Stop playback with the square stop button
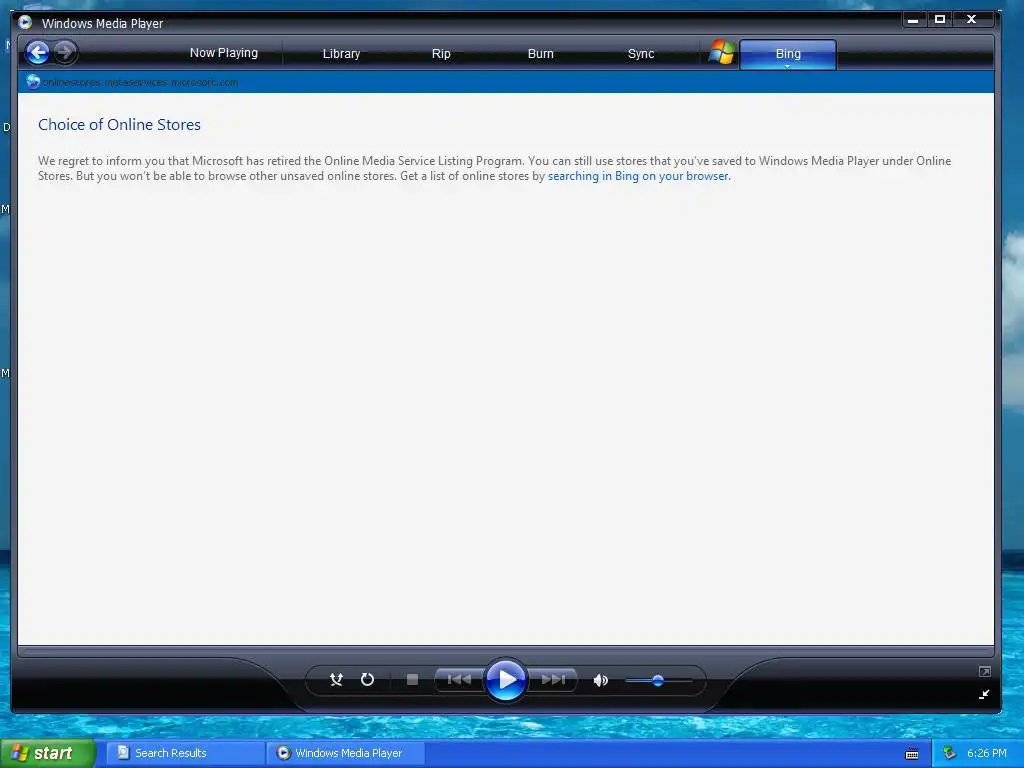 click(412, 680)
